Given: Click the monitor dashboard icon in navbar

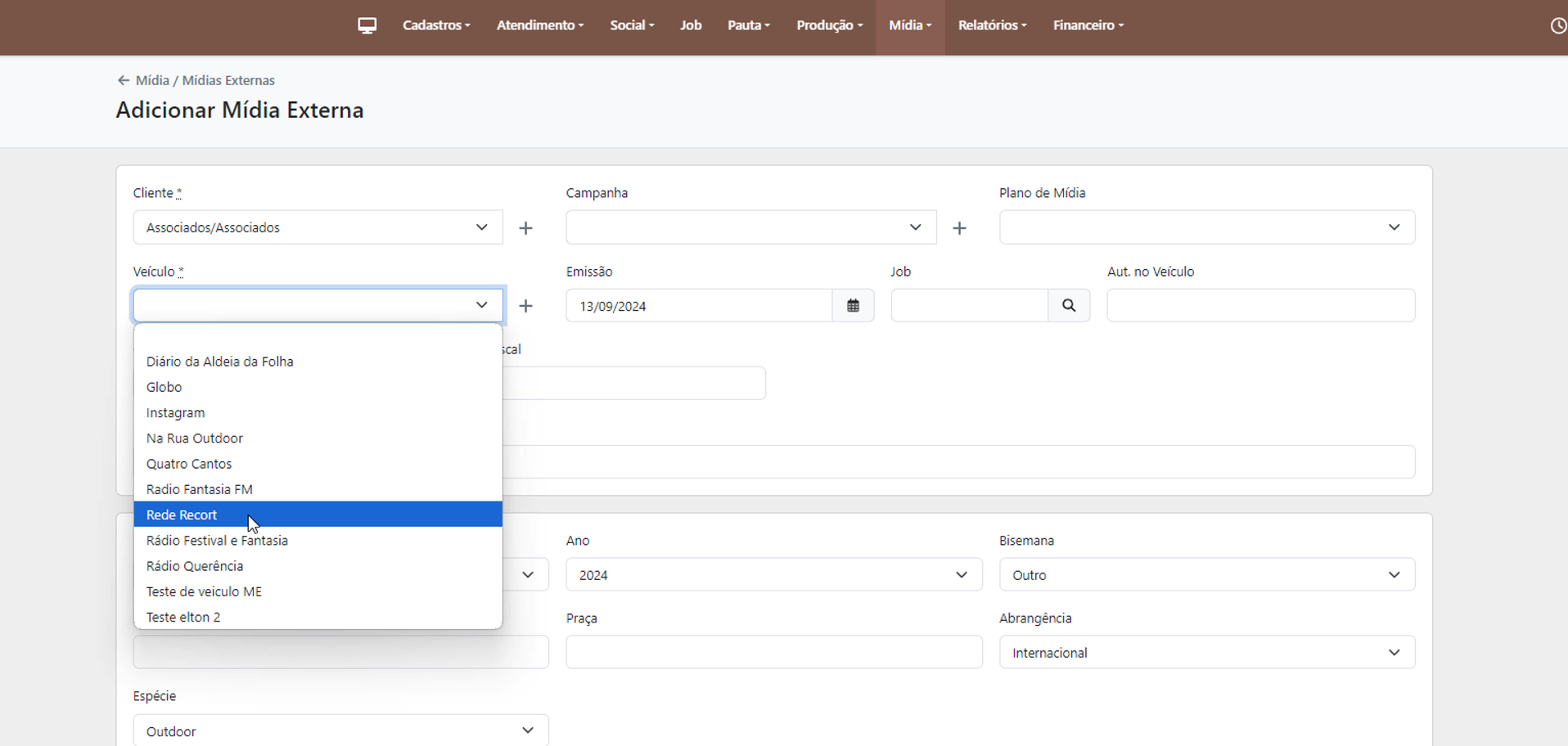Looking at the screenshot, I should (x=367, y=25).
